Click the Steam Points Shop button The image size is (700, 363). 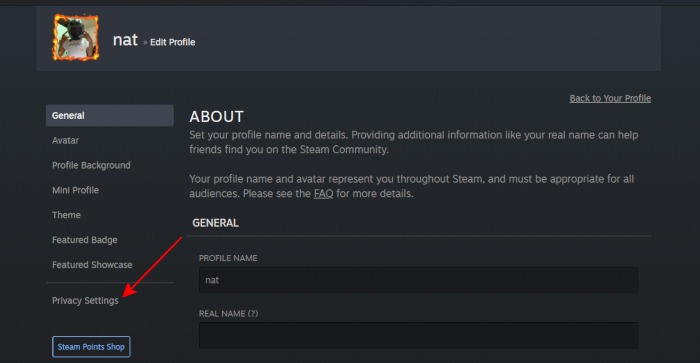tap(91, 347)
